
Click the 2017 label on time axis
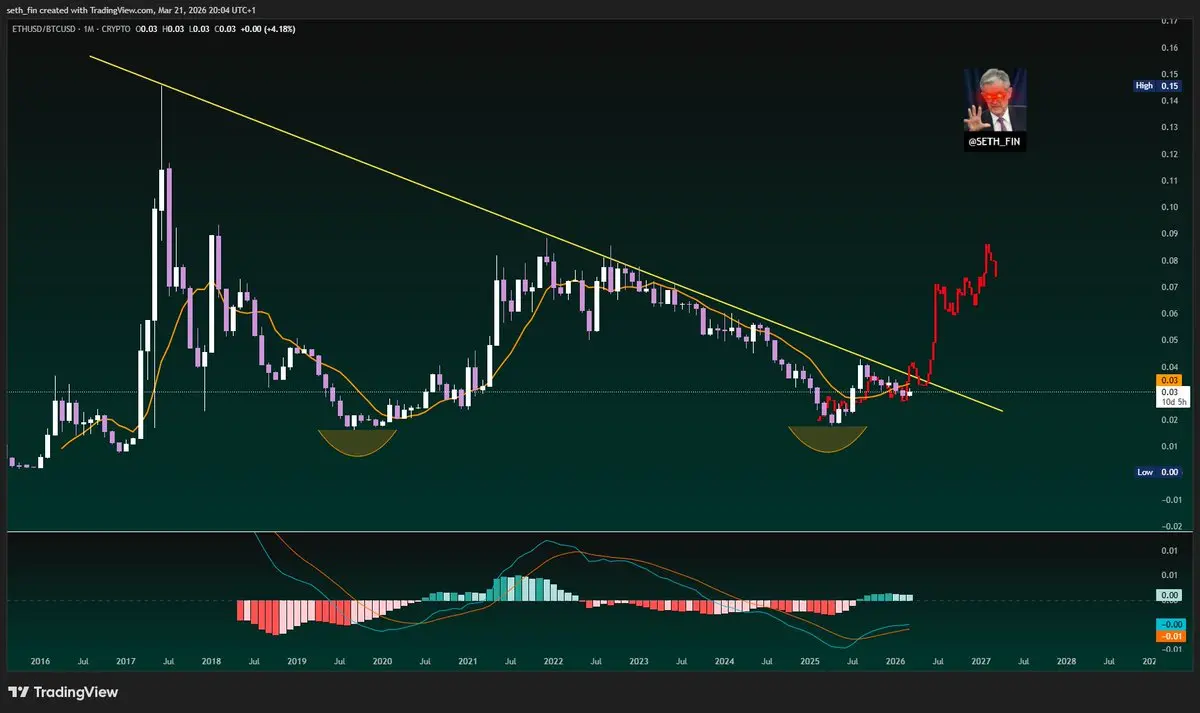[126, 662]
